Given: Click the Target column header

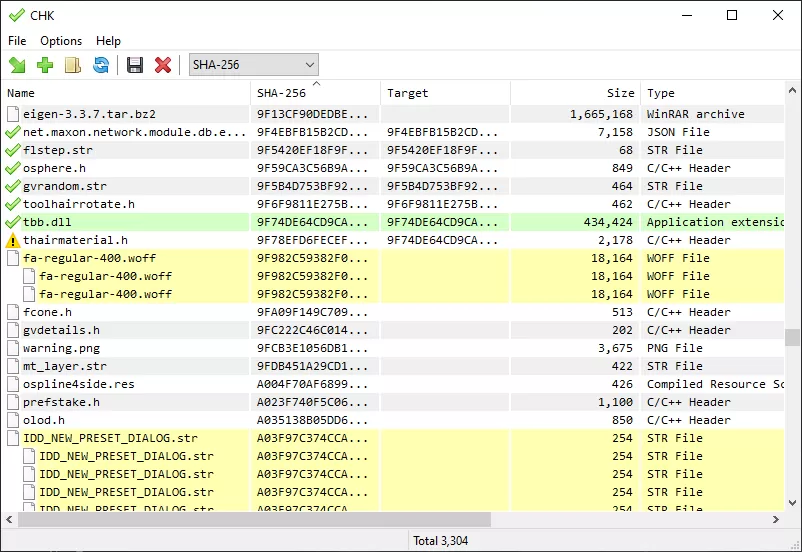Looking at the screenshot, I should (x=445, y=93).
